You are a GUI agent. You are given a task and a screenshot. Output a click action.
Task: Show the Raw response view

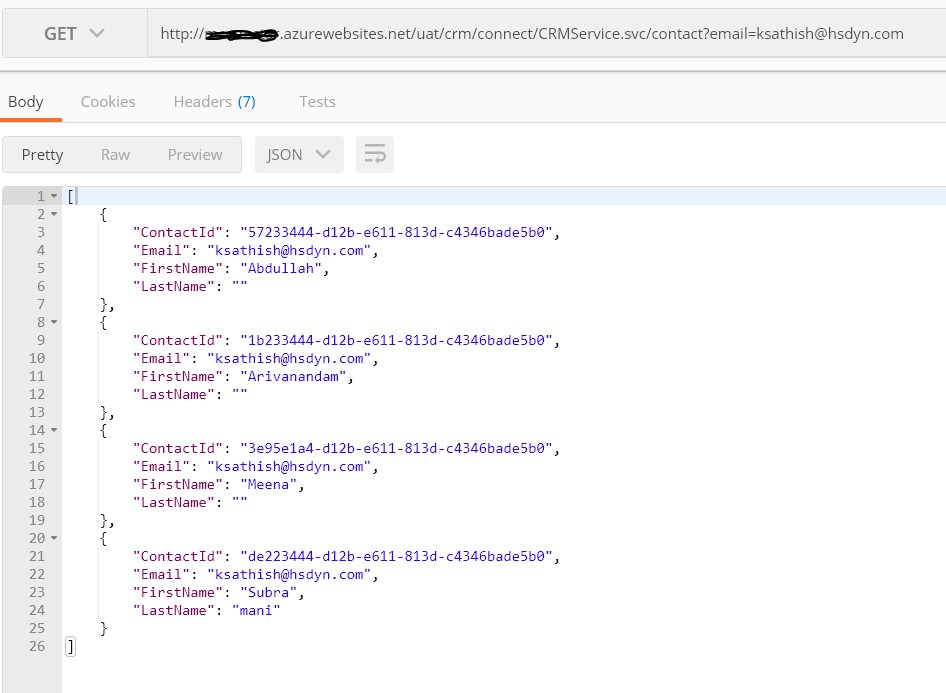(115, 154)
